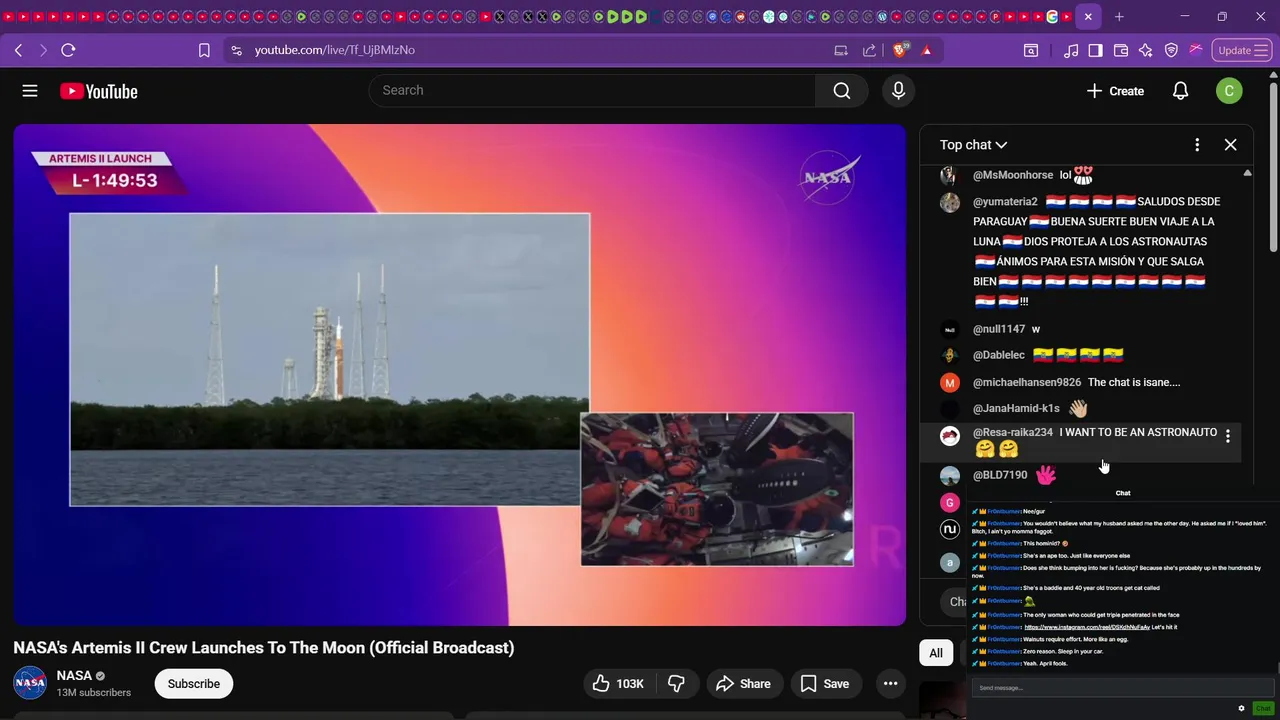The height and width of the screenshot is (720, 1280).
Task: Close the live chat panel
Action: coord(1230,145)
